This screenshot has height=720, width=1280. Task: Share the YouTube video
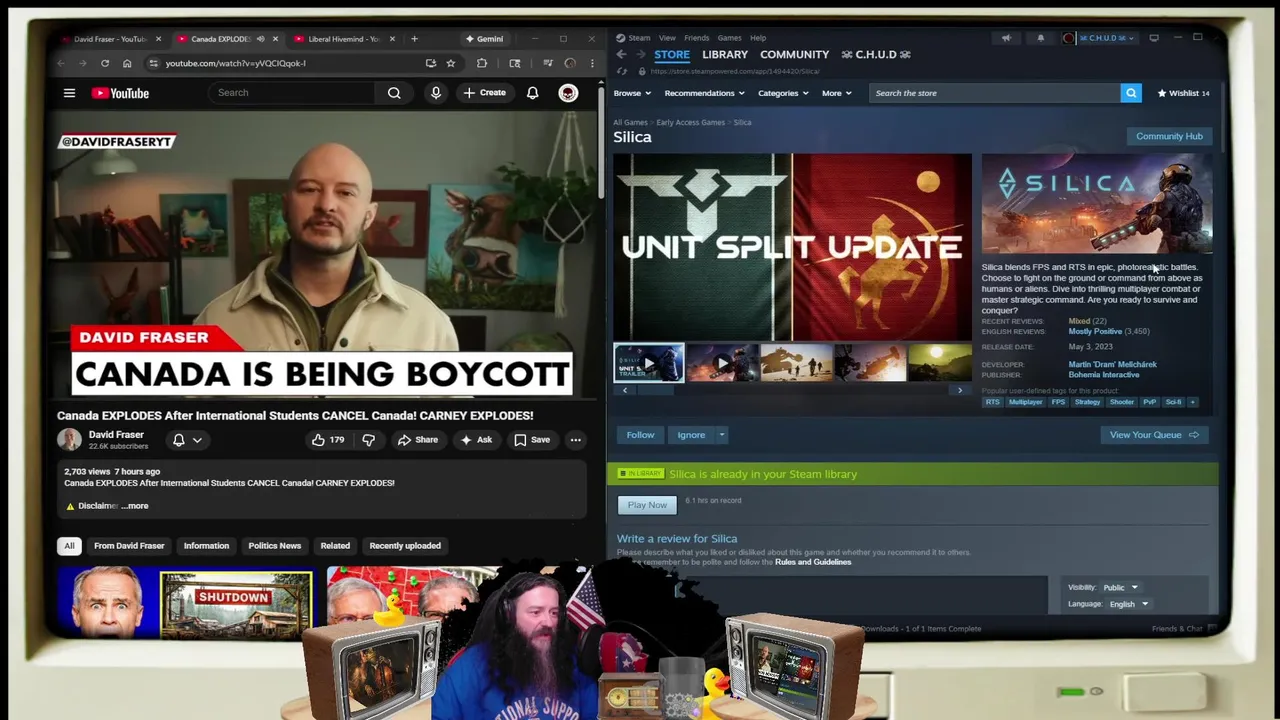click(x=418, y=440)
